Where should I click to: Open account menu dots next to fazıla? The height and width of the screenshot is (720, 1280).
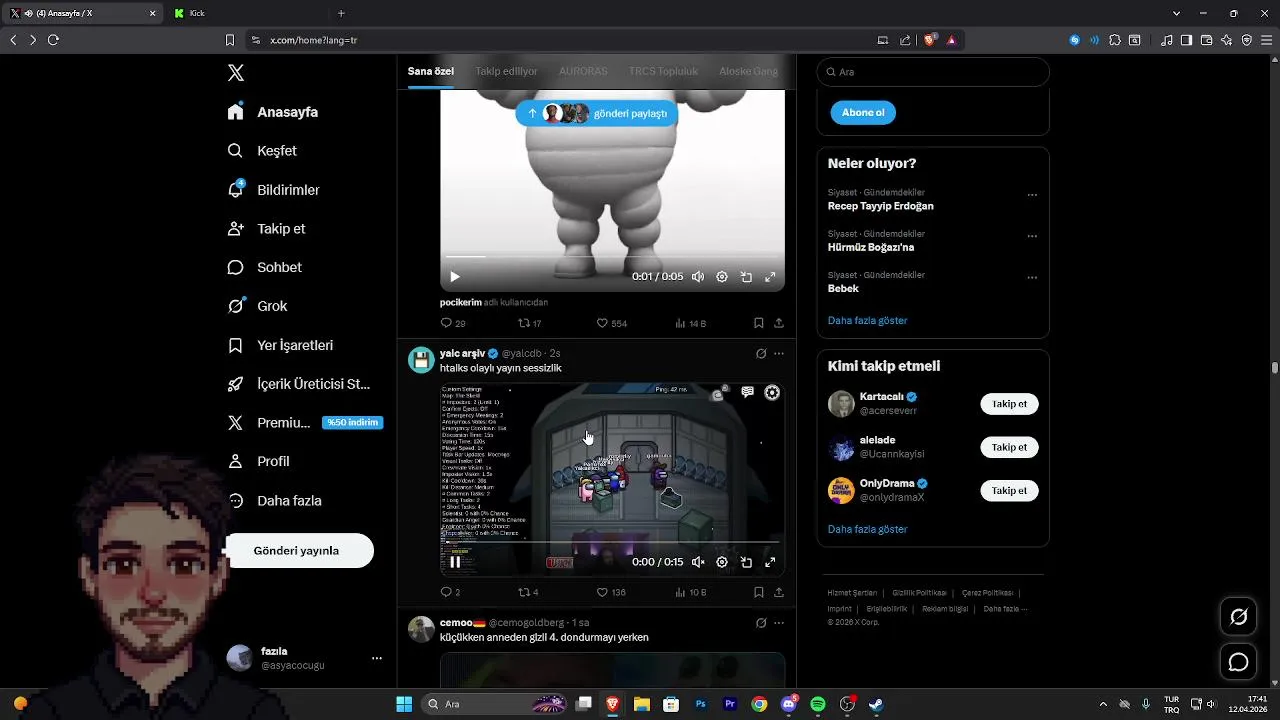click(x=377, y=658)
